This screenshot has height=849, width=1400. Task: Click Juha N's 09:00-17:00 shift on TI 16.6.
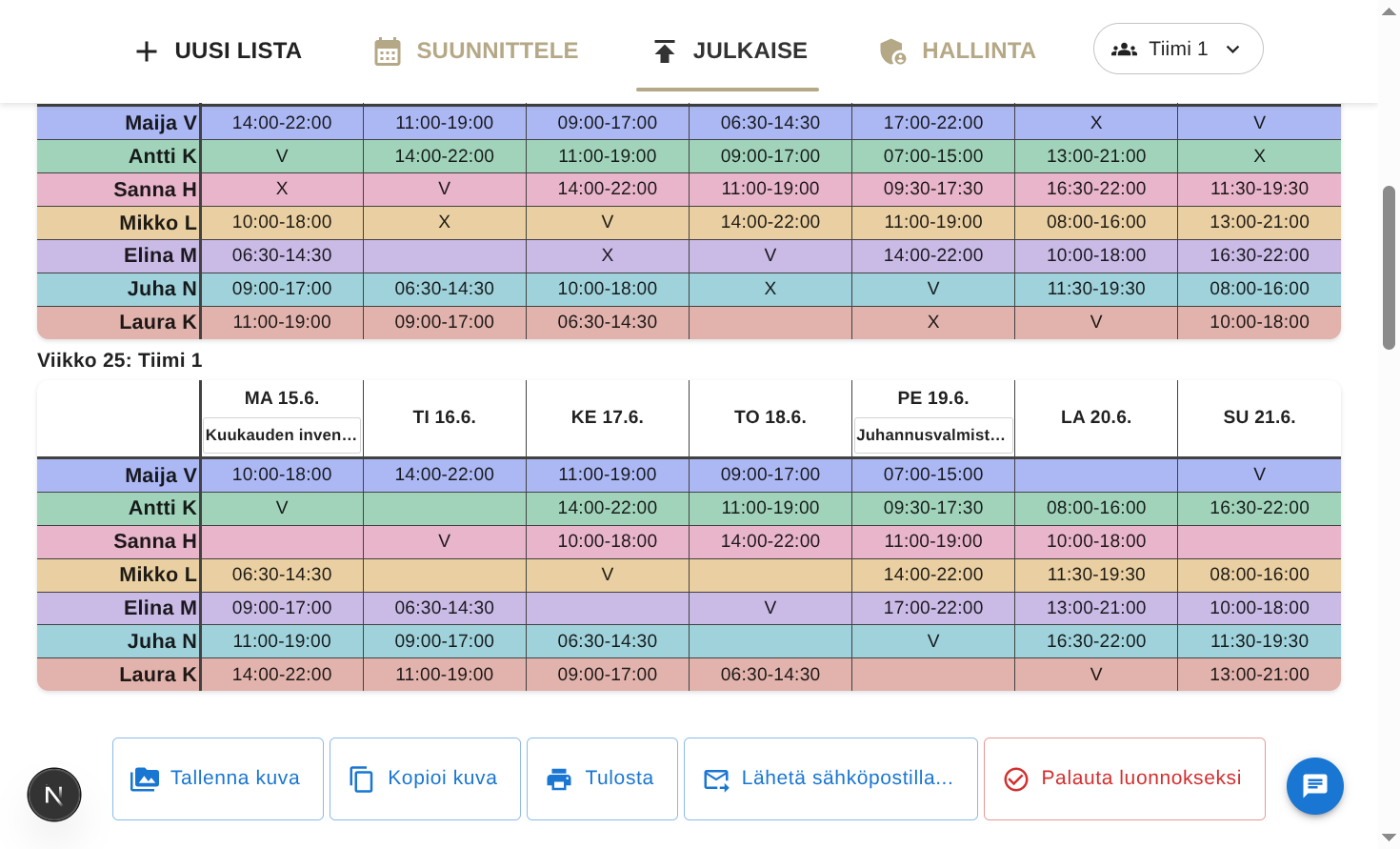click(x=445, y=641)
